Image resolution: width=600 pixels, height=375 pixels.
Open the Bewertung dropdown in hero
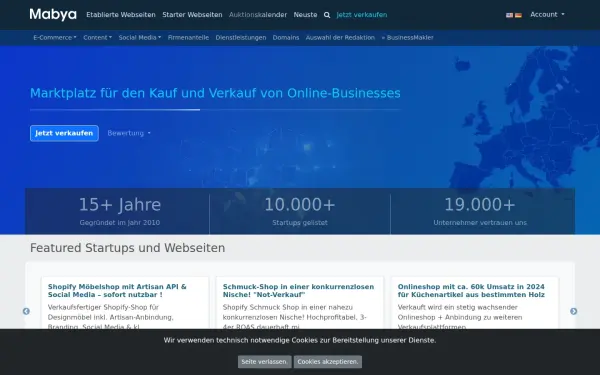click(x=129, y=133)
